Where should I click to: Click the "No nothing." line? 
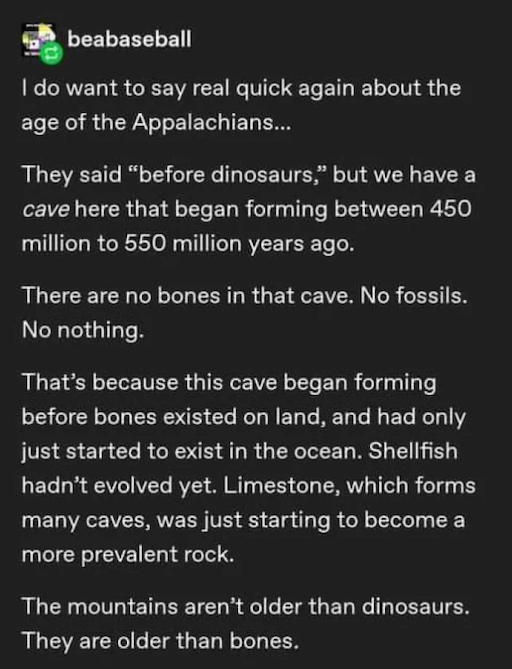83,330
